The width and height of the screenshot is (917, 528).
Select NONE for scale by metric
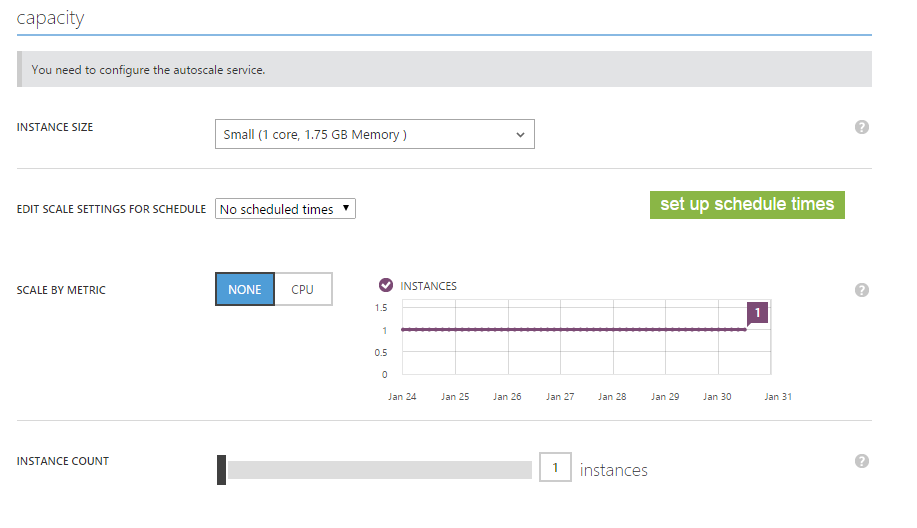[x=245, y=290]
